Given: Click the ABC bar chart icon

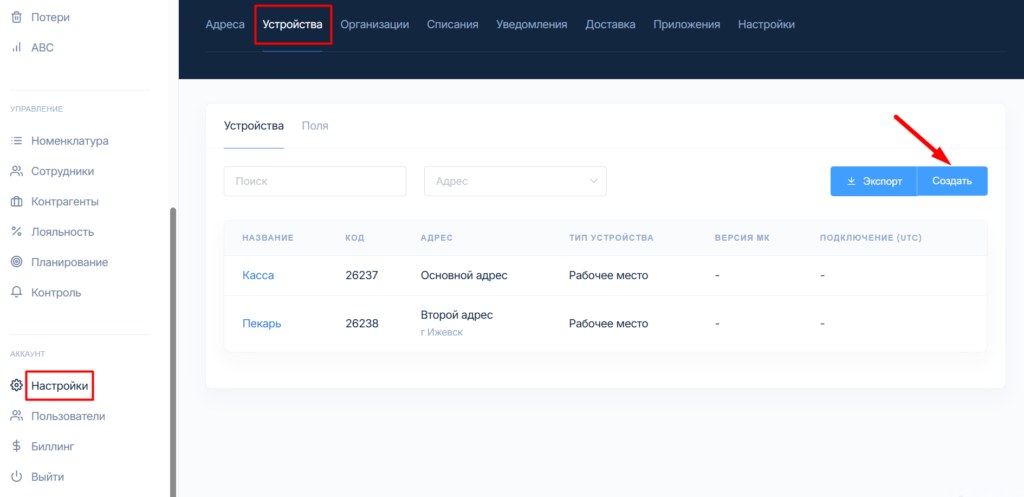Looking at the screenshot, I should tap(16, 47).
